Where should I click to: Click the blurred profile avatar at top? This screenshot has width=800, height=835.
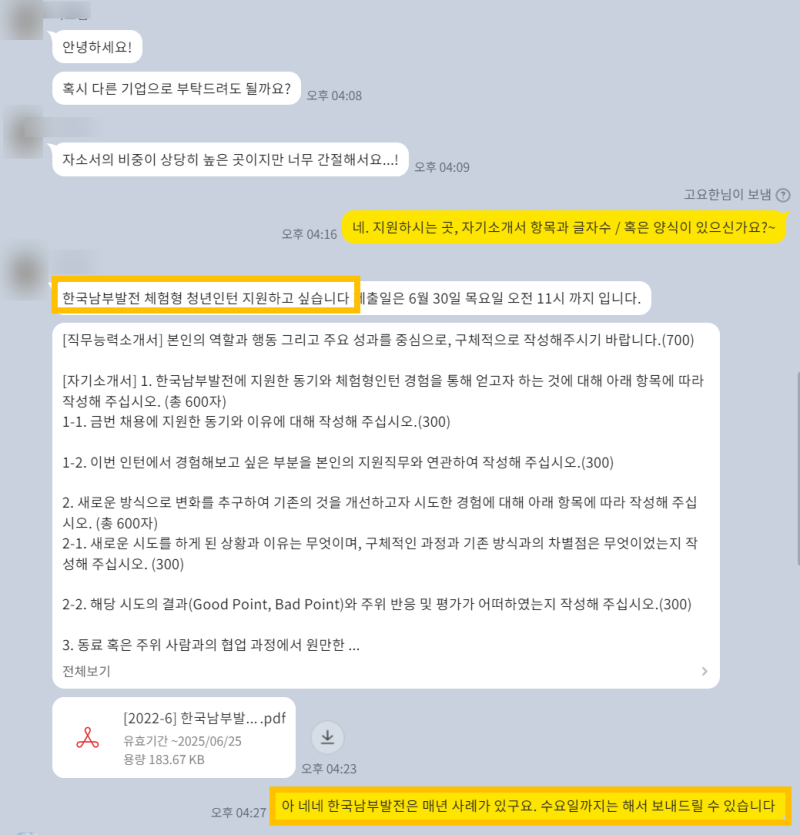coord(21,19)
